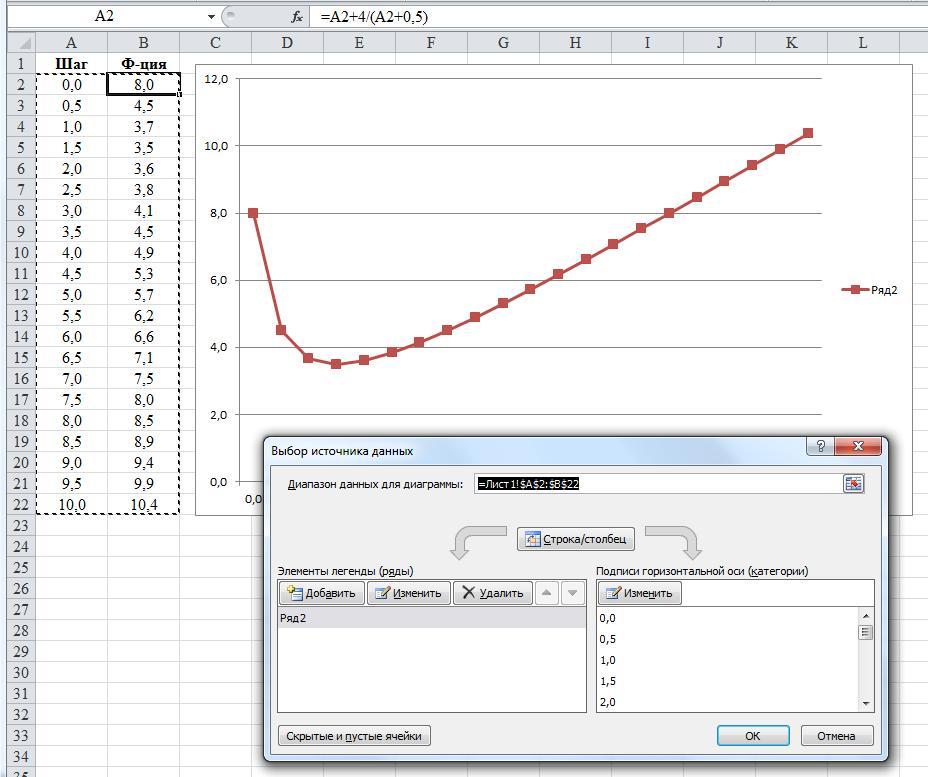928x777 pixels.
Task: Click the category label 2,0 in list
Action: point(607,702)
